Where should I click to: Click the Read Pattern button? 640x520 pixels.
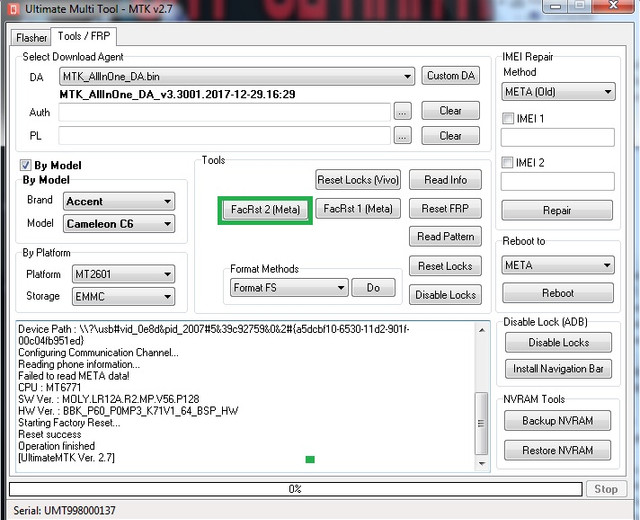coord(445,236)
